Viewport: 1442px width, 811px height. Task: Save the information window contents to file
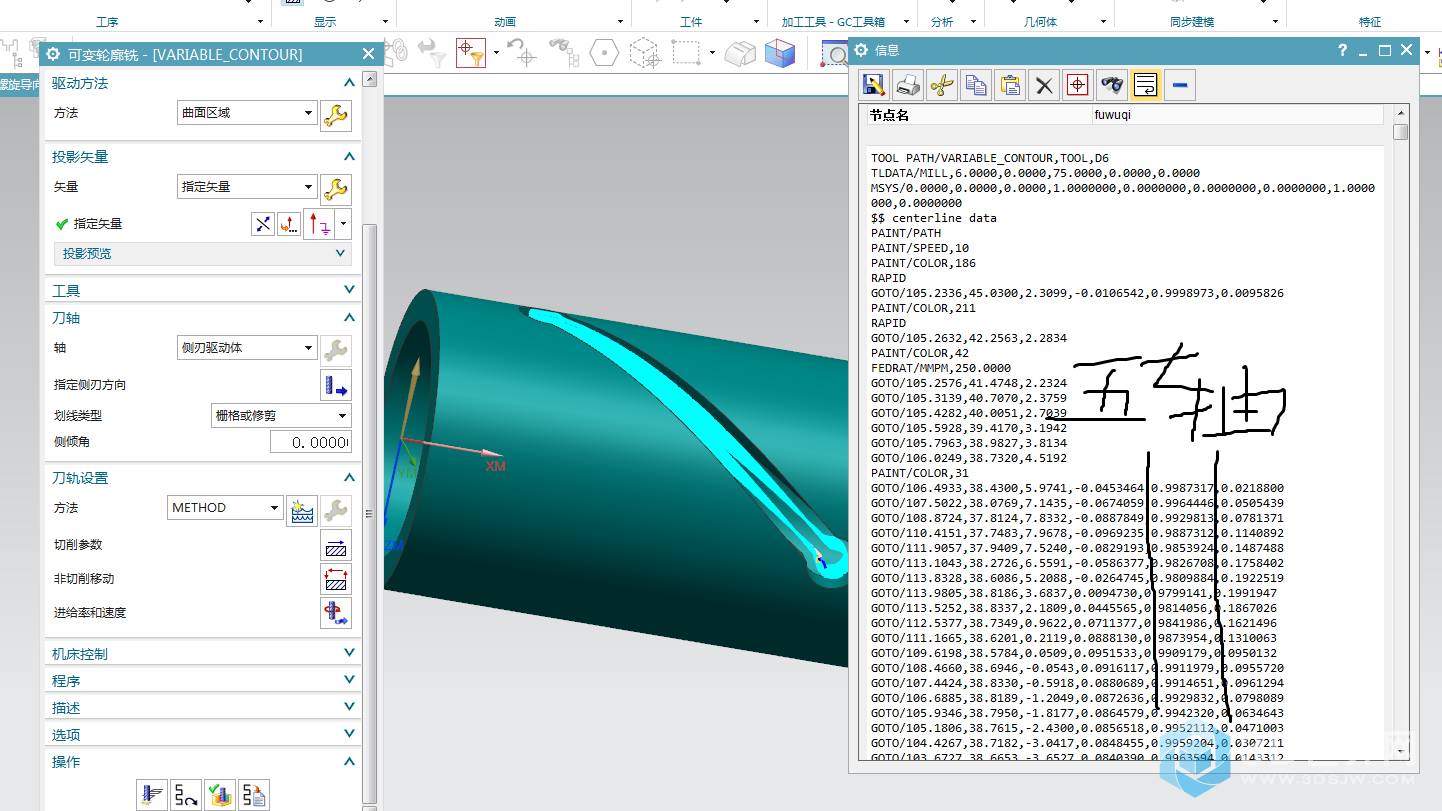(x=874, y=86)
